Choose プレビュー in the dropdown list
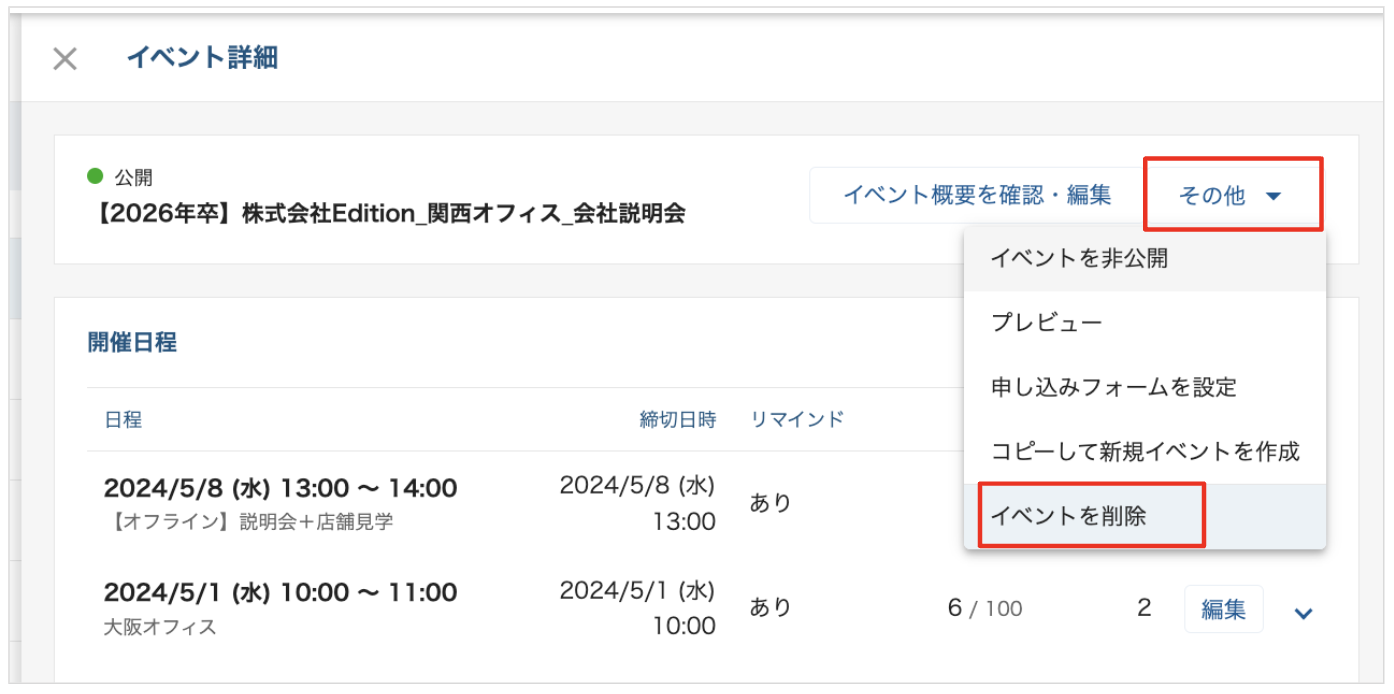Image resolution: width=1394 pixels, height=694 pixels. (x=1046, y=323)
